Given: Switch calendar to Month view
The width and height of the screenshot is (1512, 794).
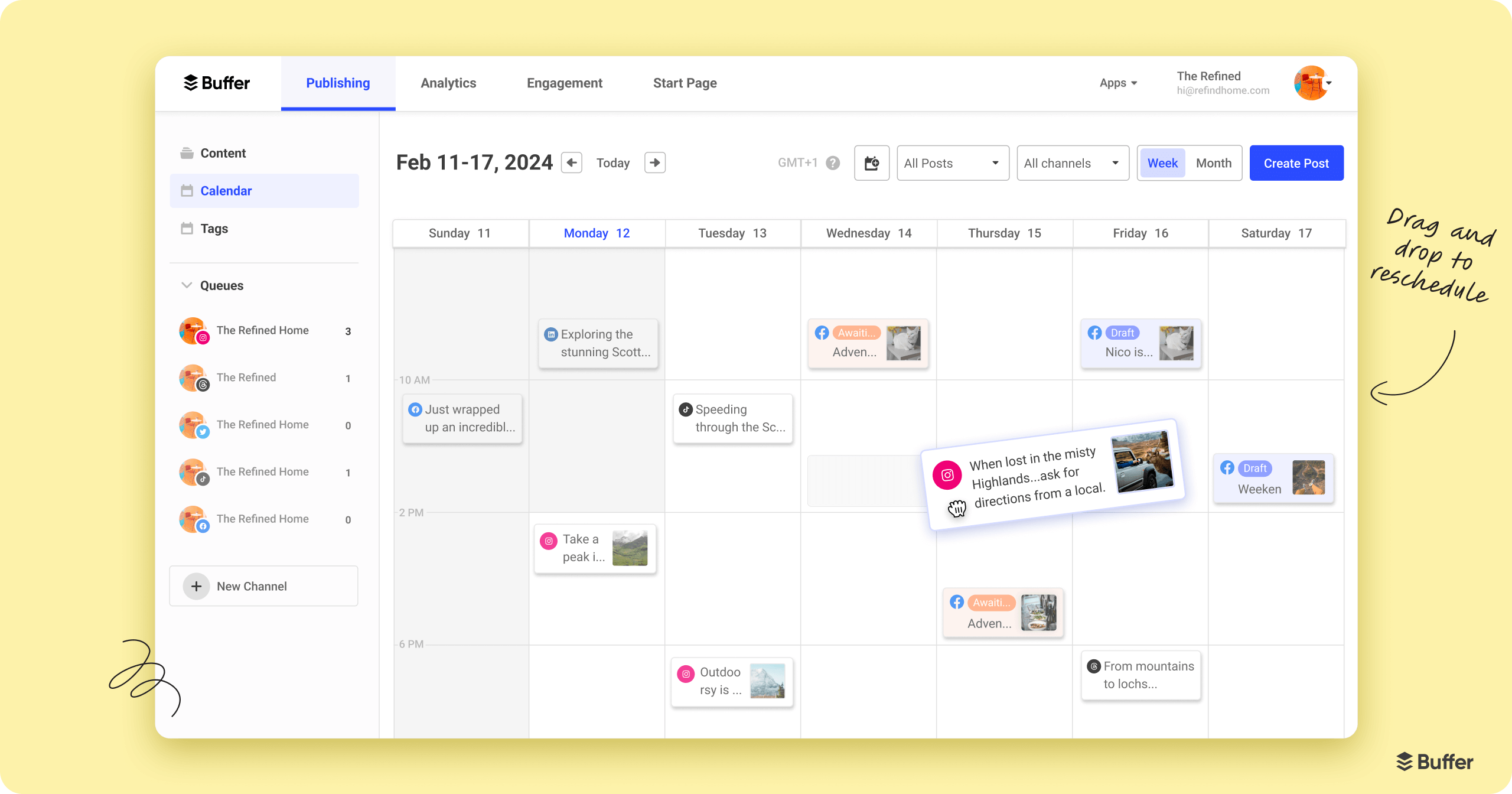Looking at the screenshot, I should click(x=1213, y=162).
